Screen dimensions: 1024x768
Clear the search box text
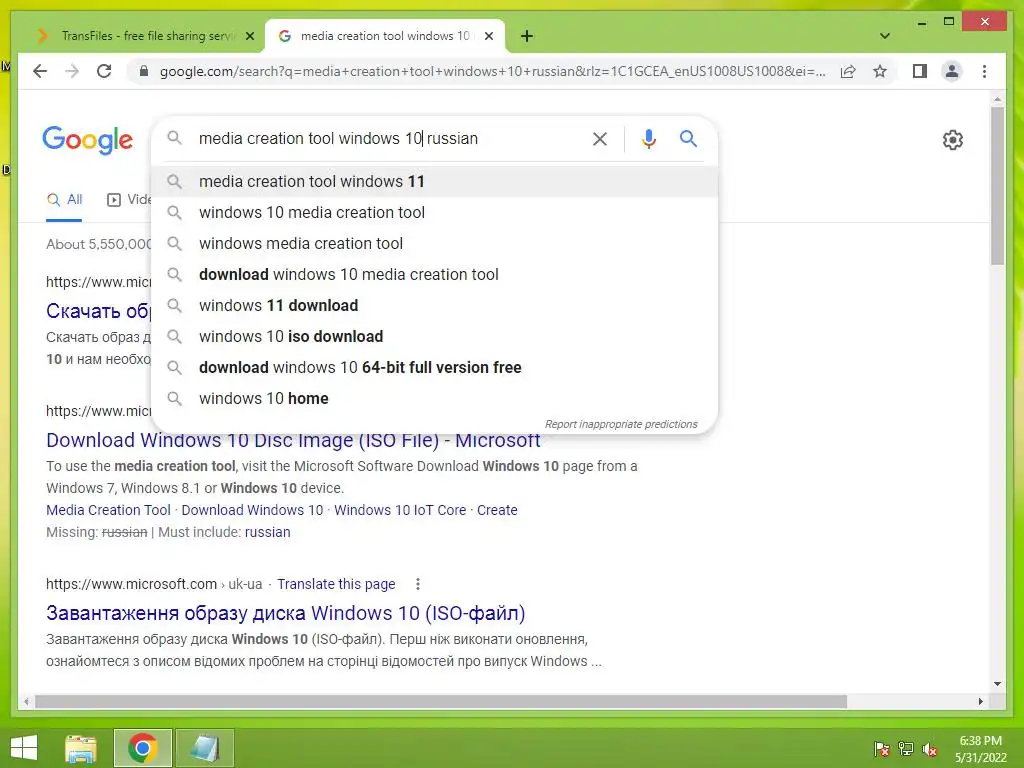(600, 138)
